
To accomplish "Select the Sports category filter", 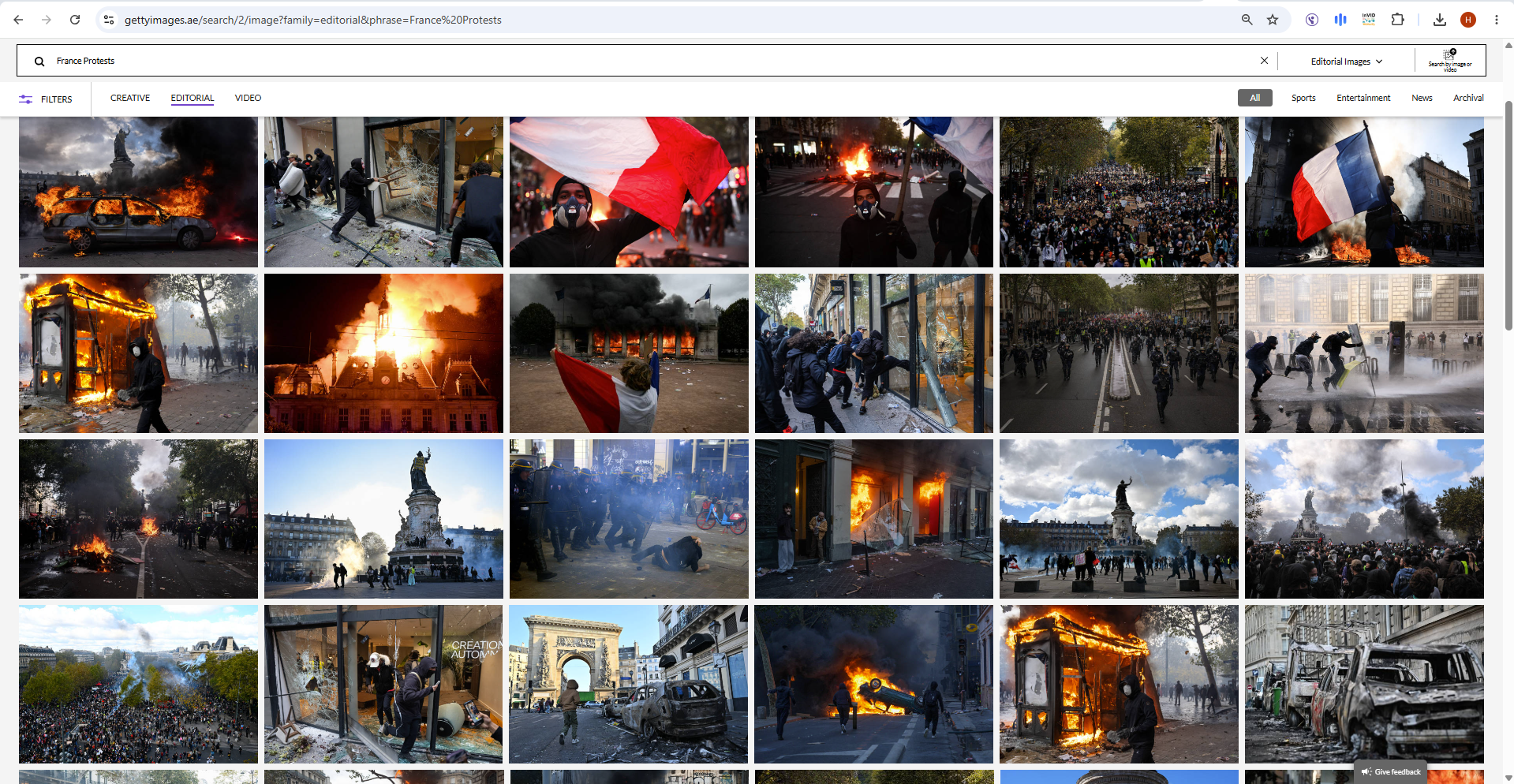I will (x=1303, y=98).
